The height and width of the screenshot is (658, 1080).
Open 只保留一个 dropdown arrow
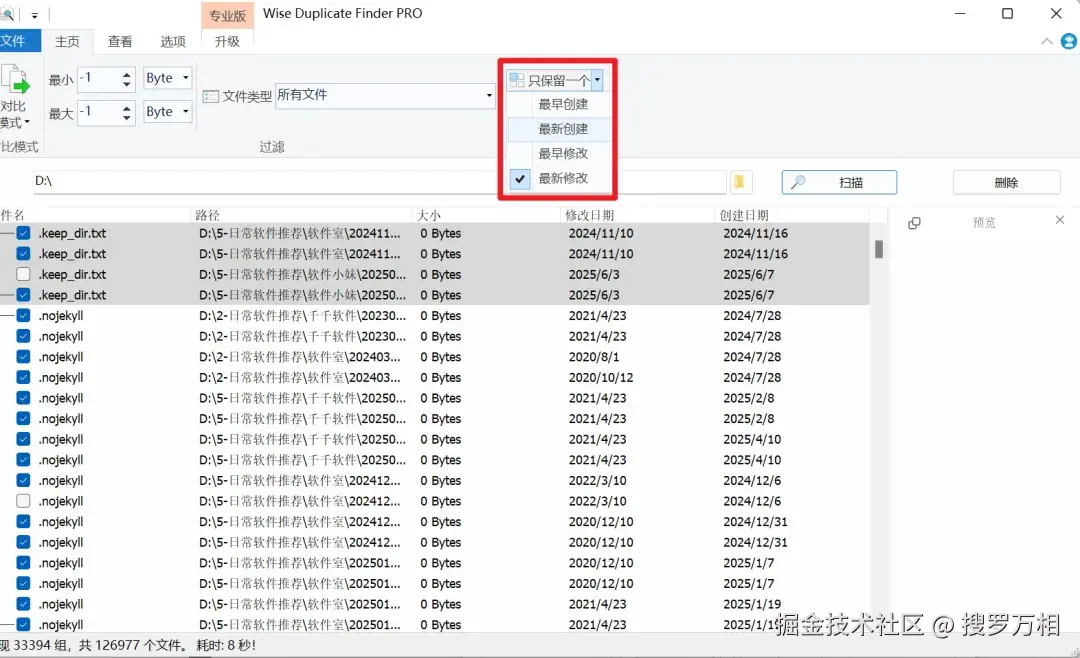coord(597,81)
